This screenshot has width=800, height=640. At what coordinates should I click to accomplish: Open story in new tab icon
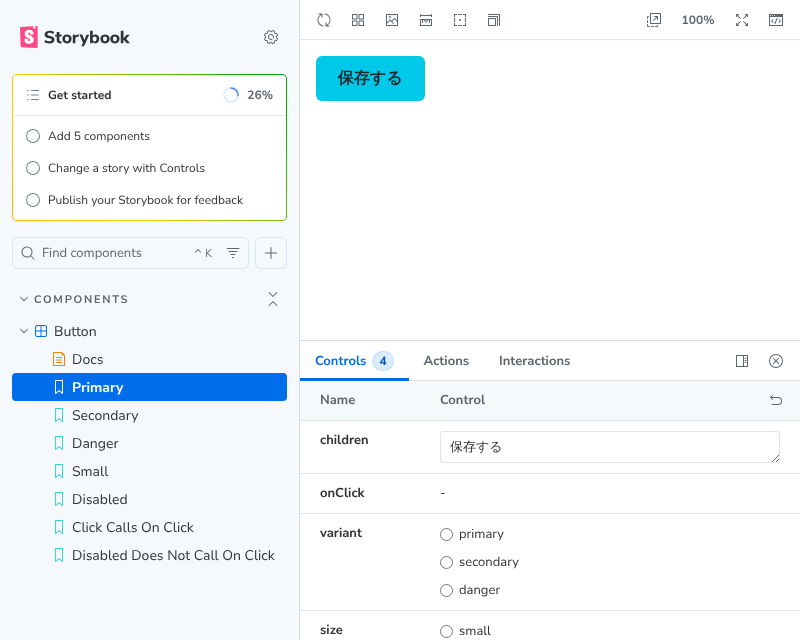click(x=654, y=20)
